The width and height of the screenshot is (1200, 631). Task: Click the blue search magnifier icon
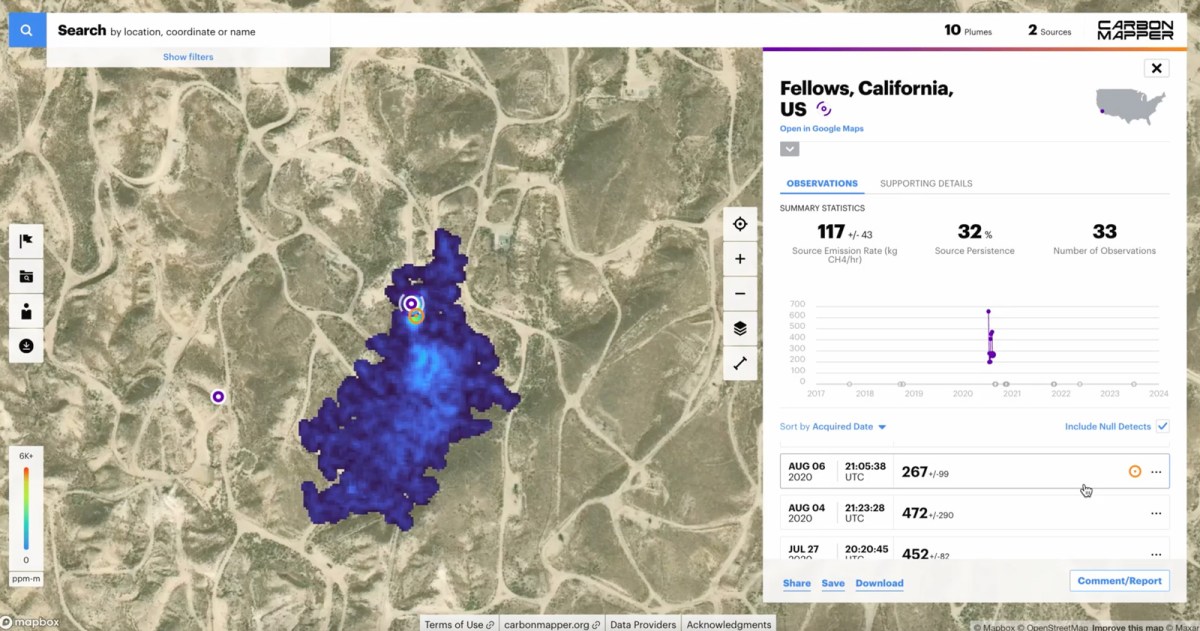27,31
